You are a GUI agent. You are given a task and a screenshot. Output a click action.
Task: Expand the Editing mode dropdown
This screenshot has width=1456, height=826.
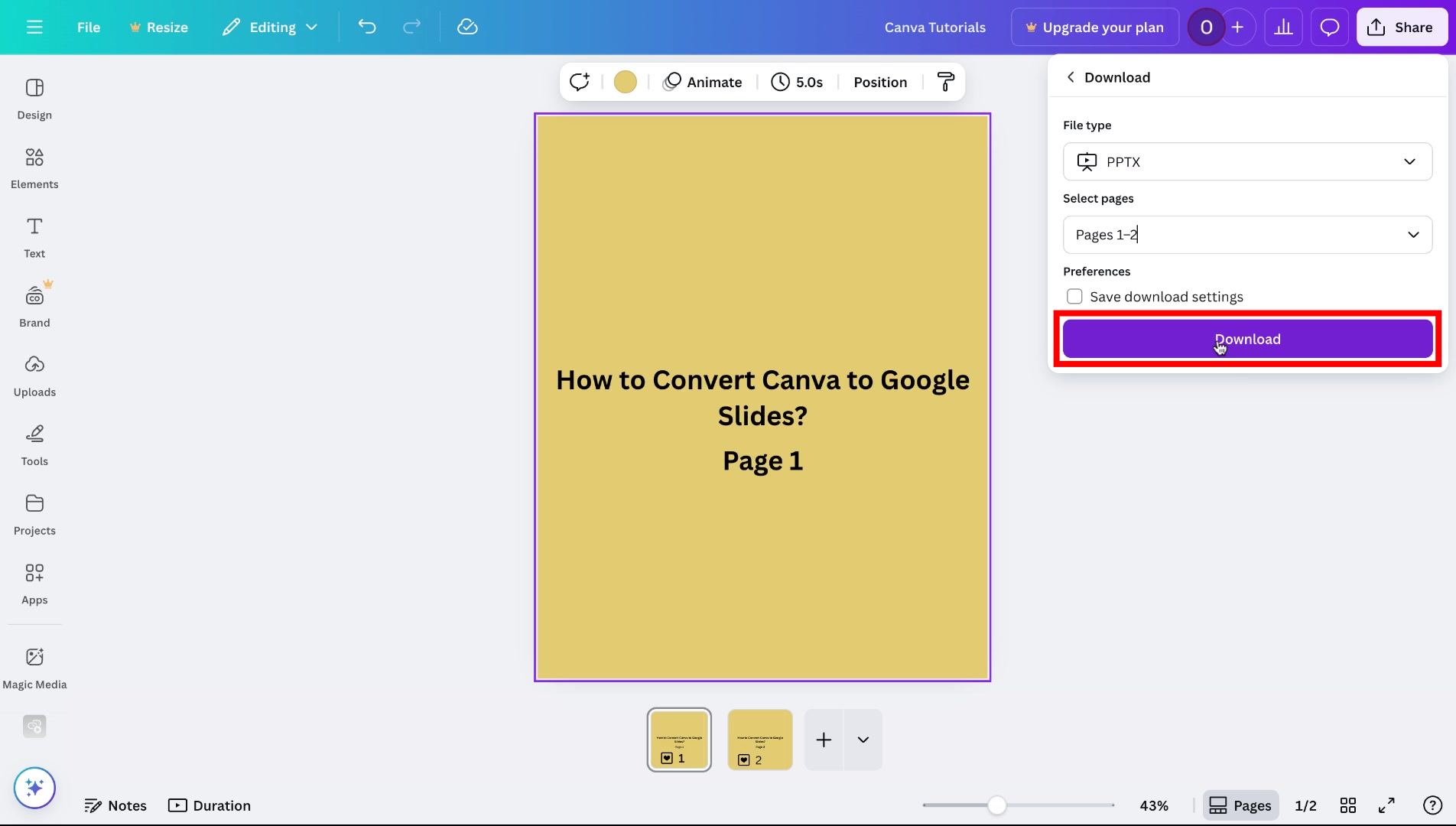[x=269, y=27]
